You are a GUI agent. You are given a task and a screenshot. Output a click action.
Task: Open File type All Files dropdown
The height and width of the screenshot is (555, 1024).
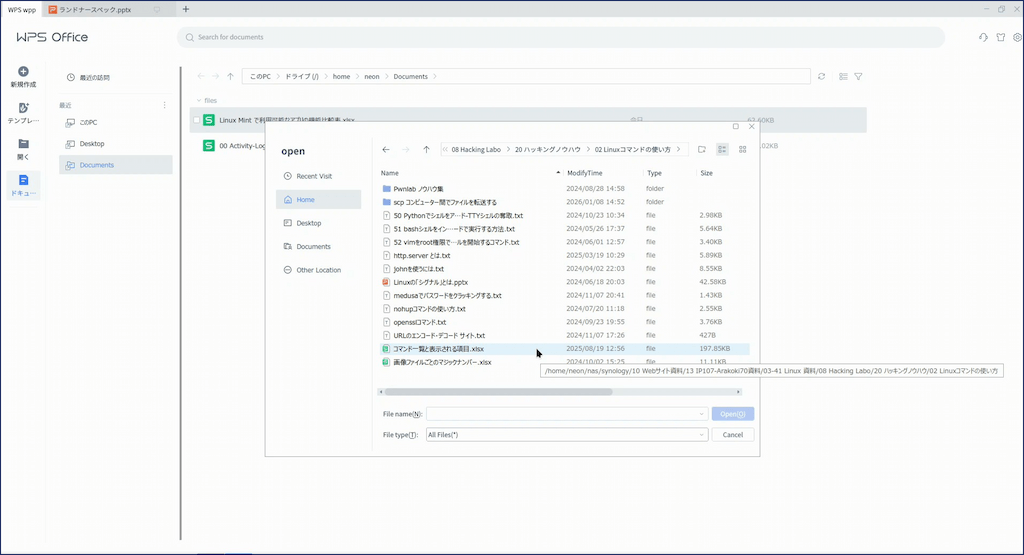click(567, 435)
